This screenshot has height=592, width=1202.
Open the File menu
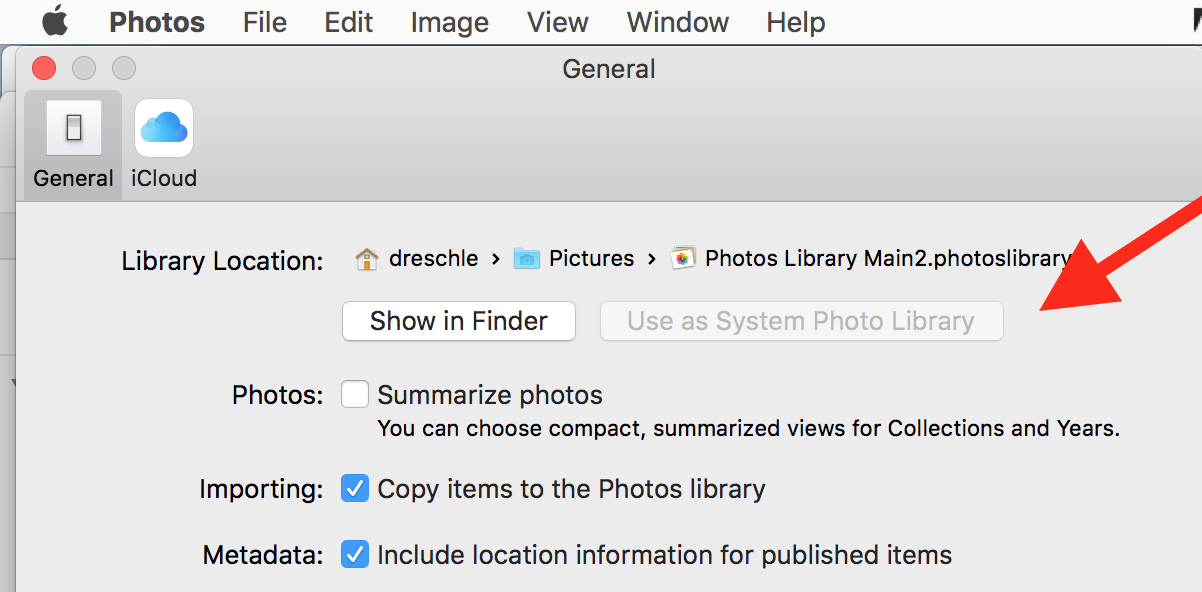click(265, 21)
